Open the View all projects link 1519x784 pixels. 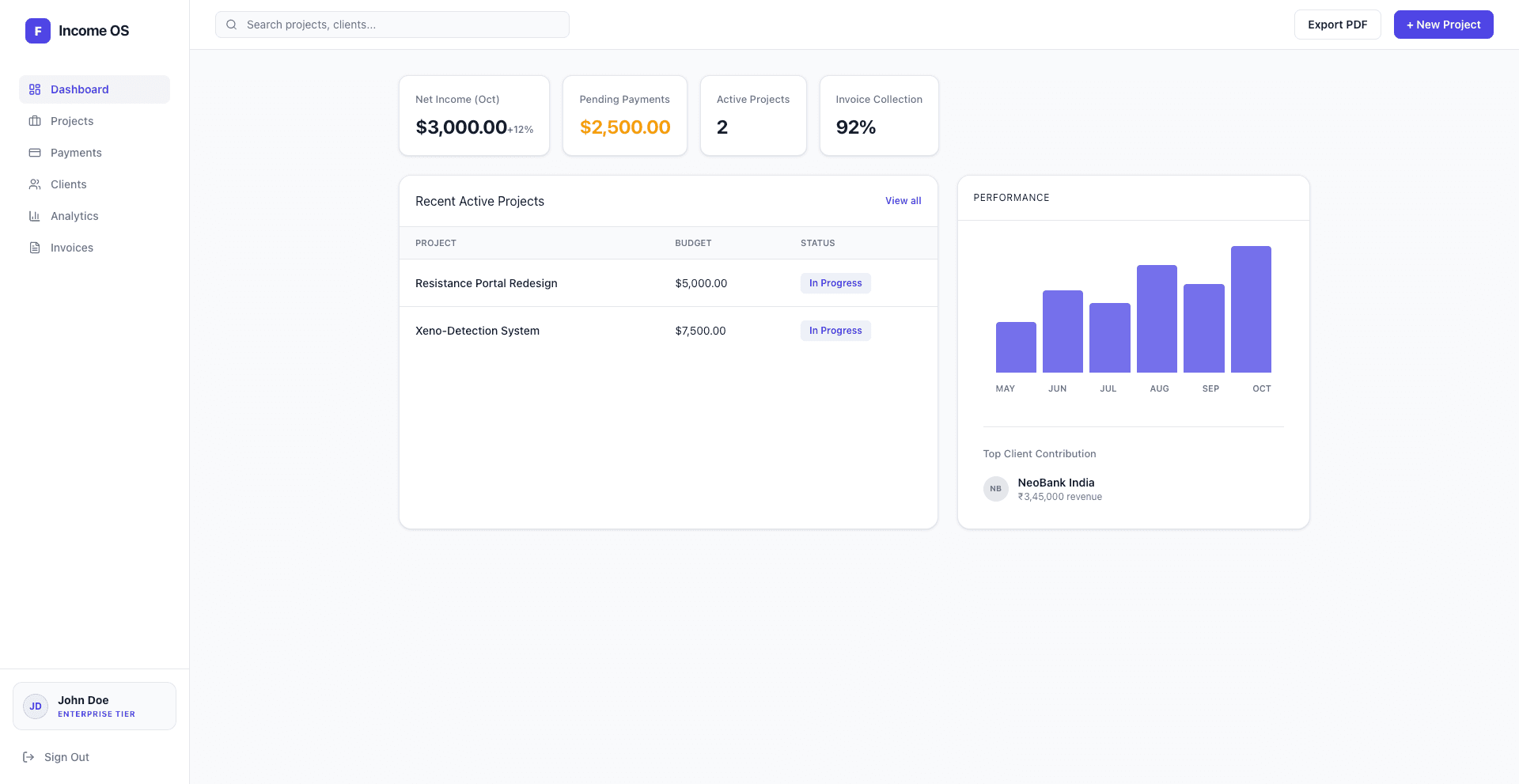(903, 201)
